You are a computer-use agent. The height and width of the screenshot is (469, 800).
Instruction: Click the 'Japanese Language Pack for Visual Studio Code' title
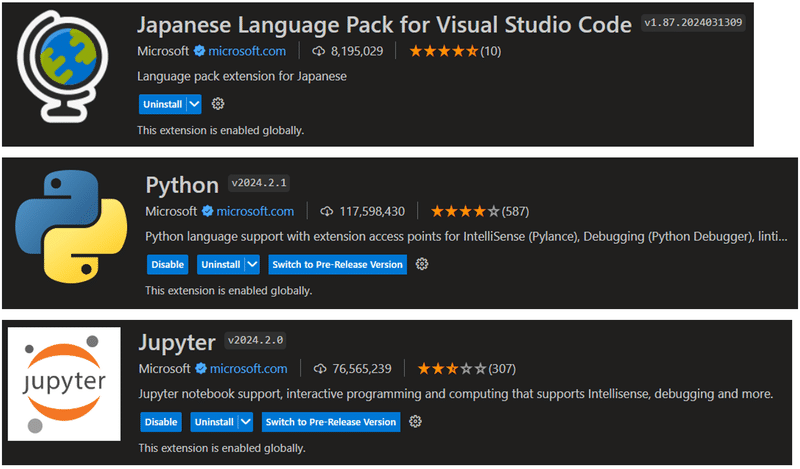point(384,24)
